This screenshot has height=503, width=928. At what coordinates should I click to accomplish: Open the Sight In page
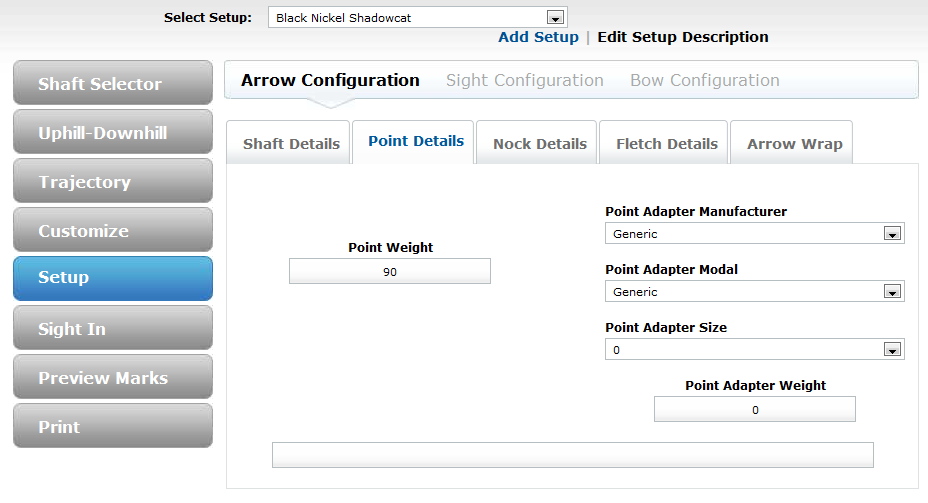pos(113,329)
